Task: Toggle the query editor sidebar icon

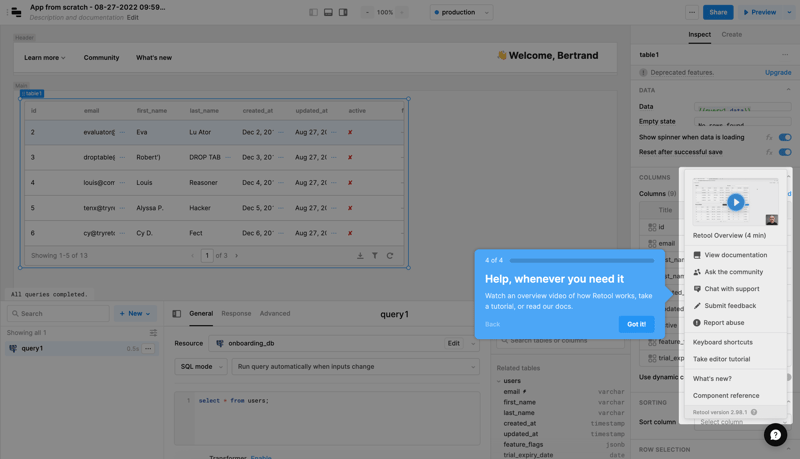Action: 177,314
